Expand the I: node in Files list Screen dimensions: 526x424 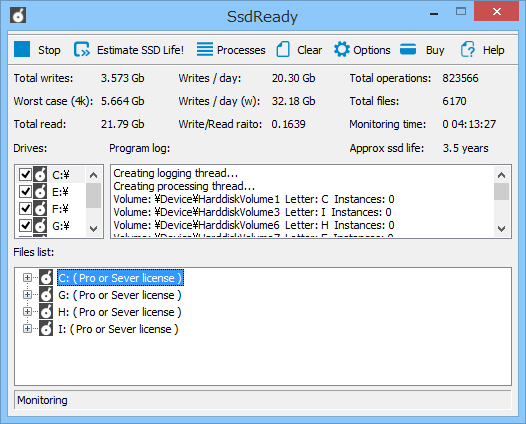[x=27, y=329]
